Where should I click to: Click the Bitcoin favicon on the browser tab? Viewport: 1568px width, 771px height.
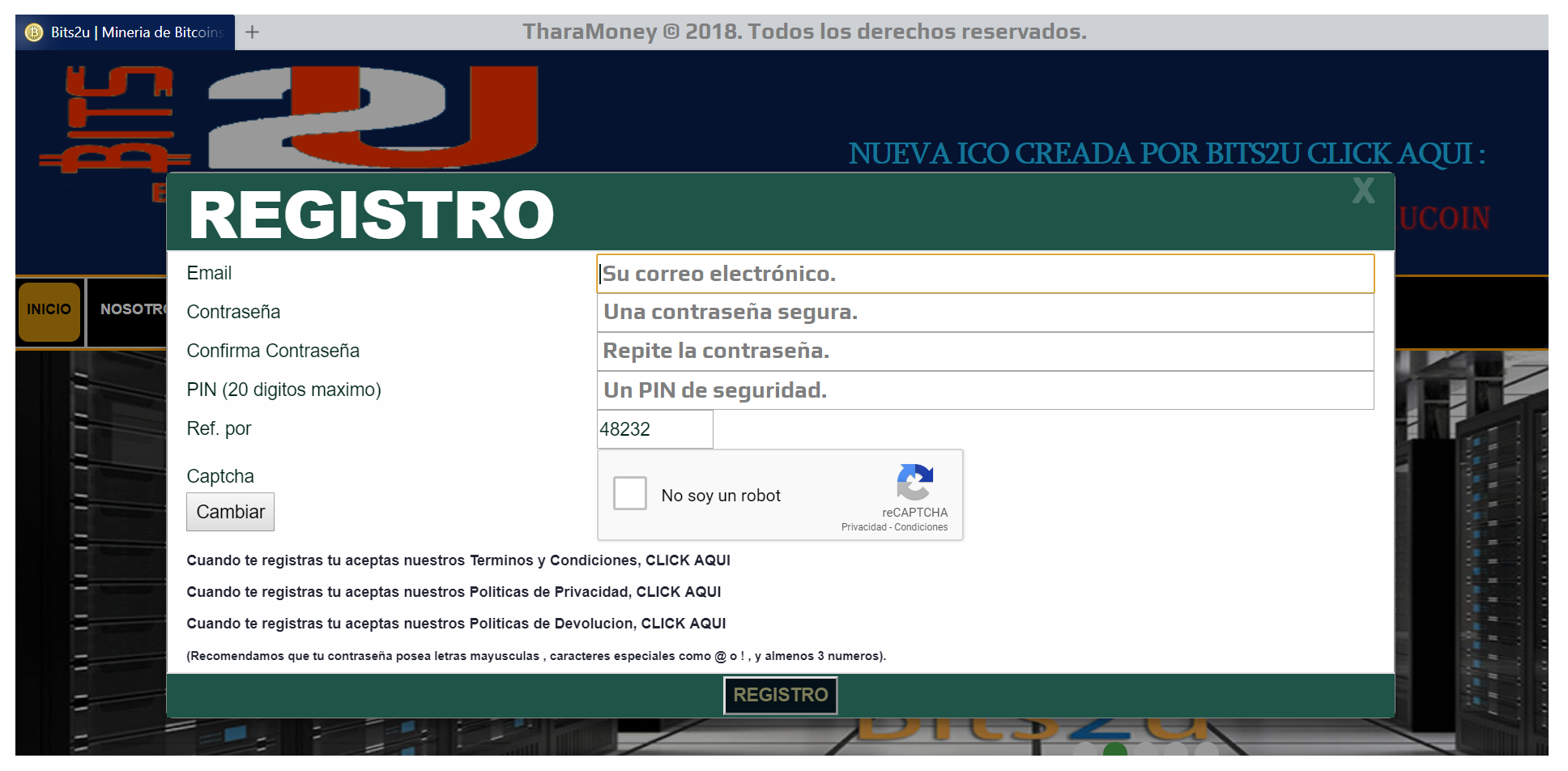tap(34, 32)
